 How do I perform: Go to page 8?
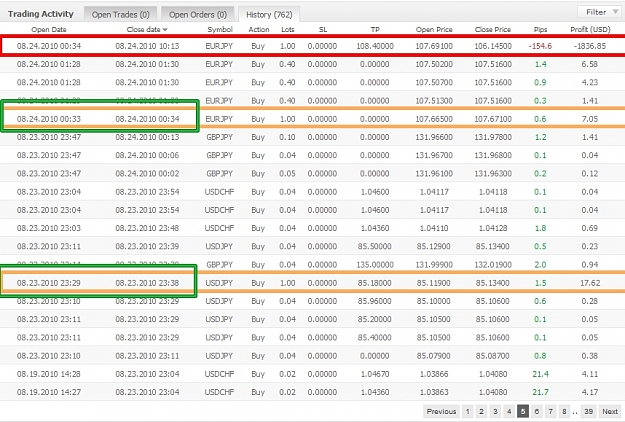(x=564, y=411)
